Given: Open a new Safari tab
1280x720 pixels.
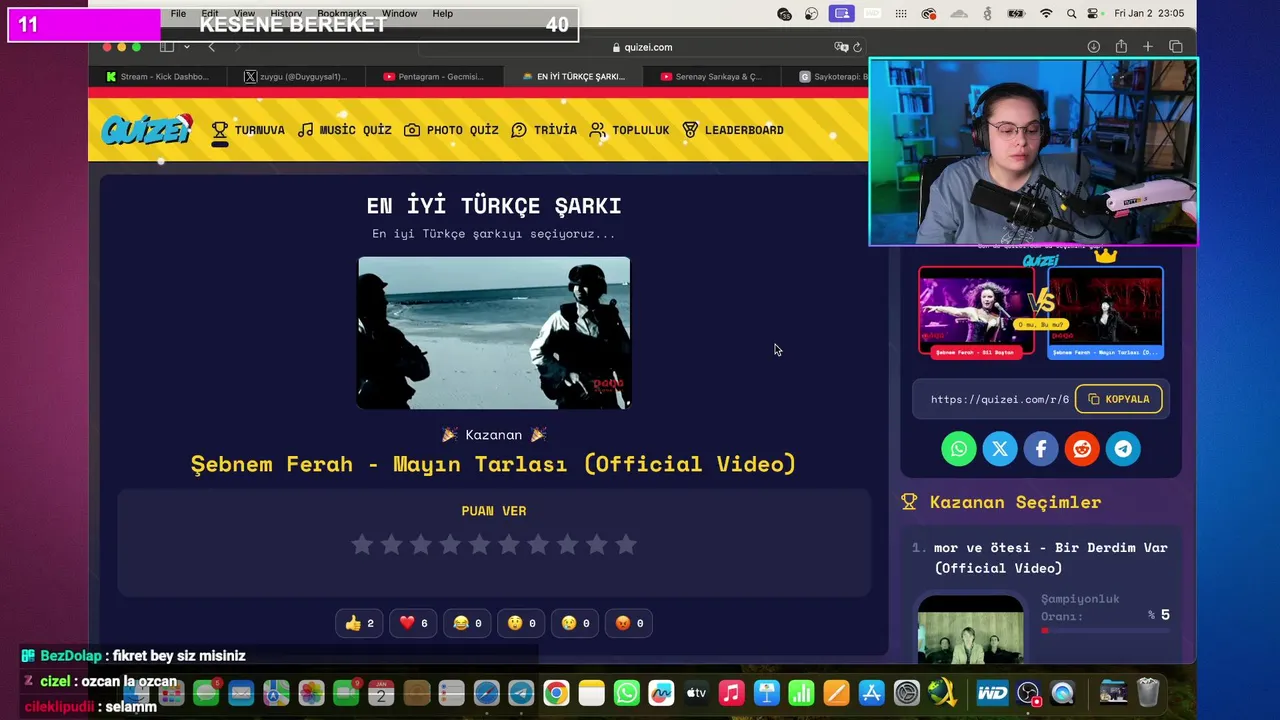Looking at the screenshot, I should coord(1148,47).
